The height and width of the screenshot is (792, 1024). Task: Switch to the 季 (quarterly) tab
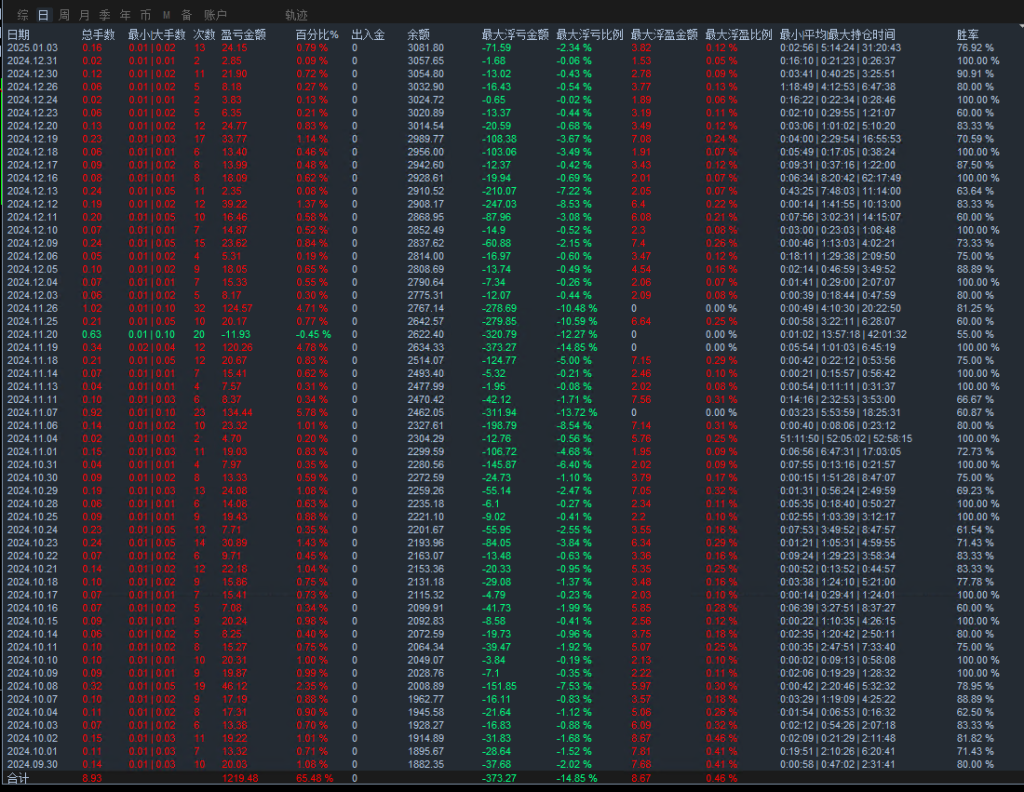[104, 15]
